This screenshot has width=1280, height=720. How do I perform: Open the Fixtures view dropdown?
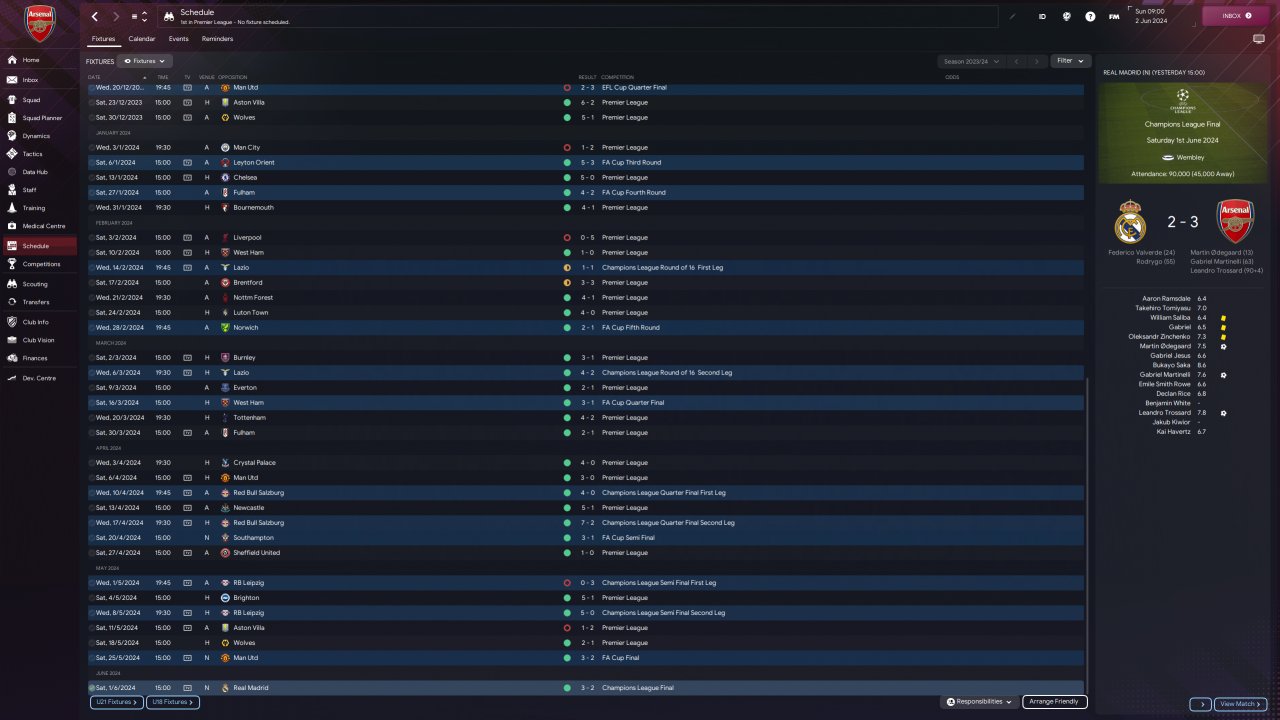point(144,61)
